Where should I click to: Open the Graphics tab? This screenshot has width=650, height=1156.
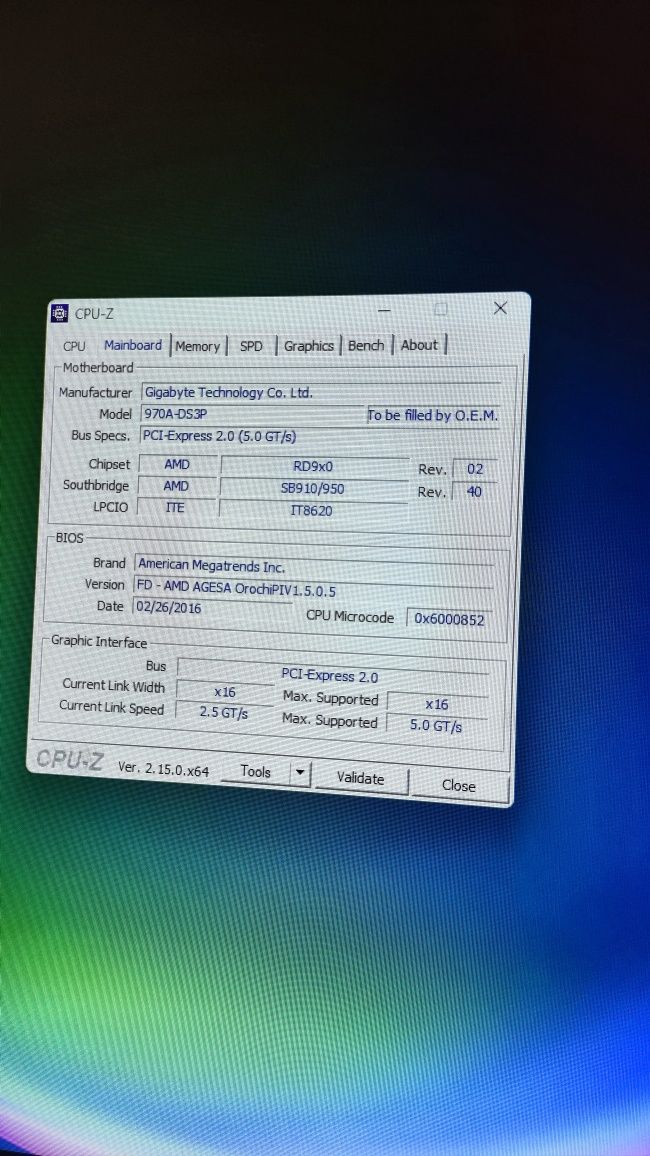pos(309,346)
